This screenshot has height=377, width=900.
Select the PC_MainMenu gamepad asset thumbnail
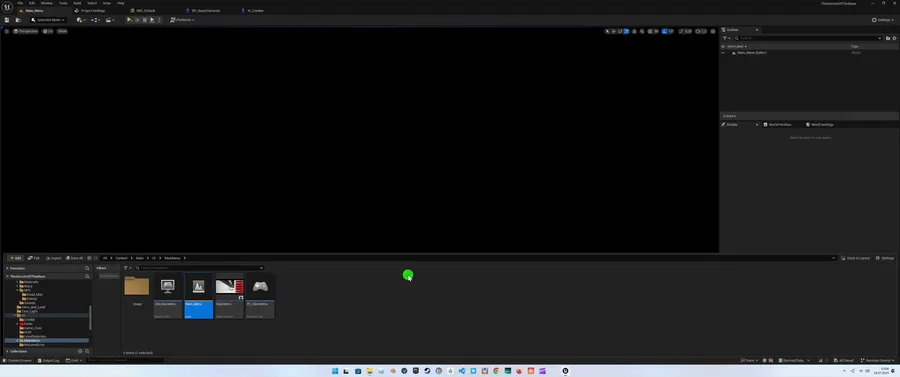pos(260,287)
